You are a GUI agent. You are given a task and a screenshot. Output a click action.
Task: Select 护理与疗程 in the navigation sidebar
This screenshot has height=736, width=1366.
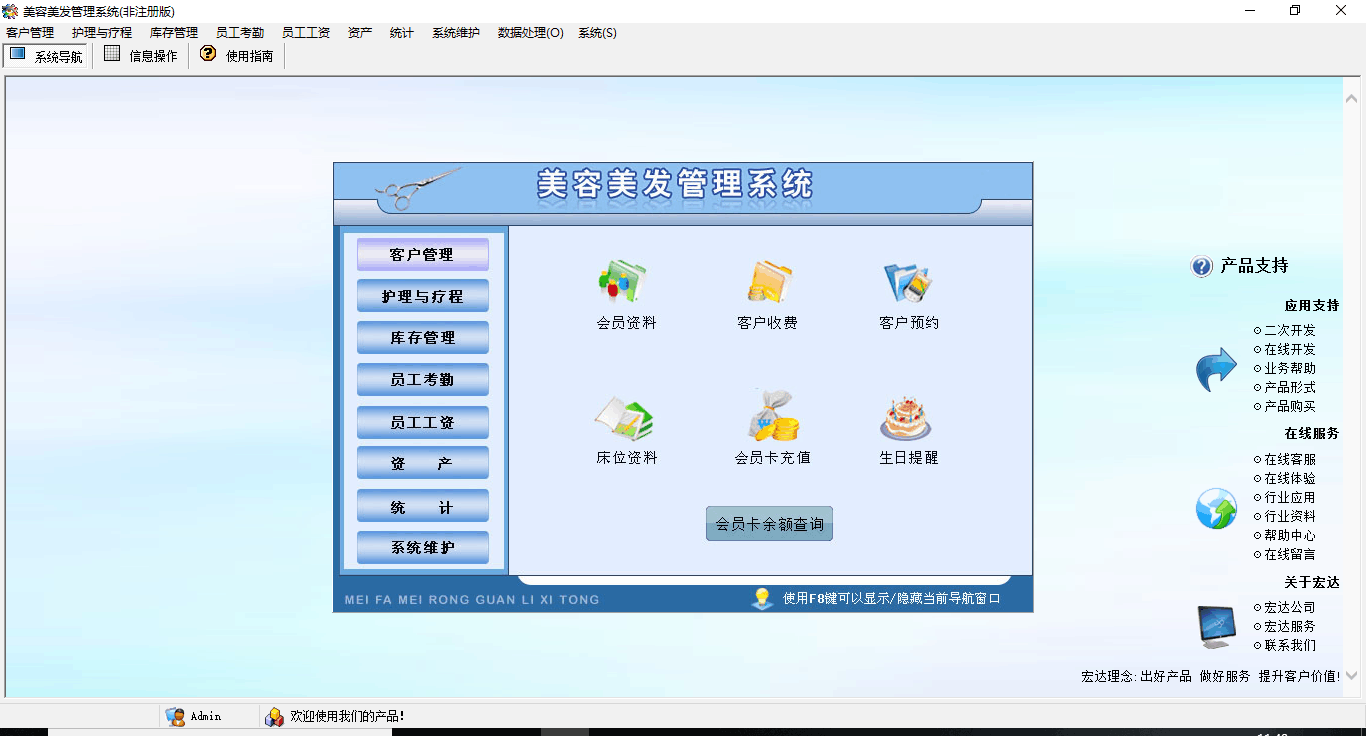[x=423, y=296]
